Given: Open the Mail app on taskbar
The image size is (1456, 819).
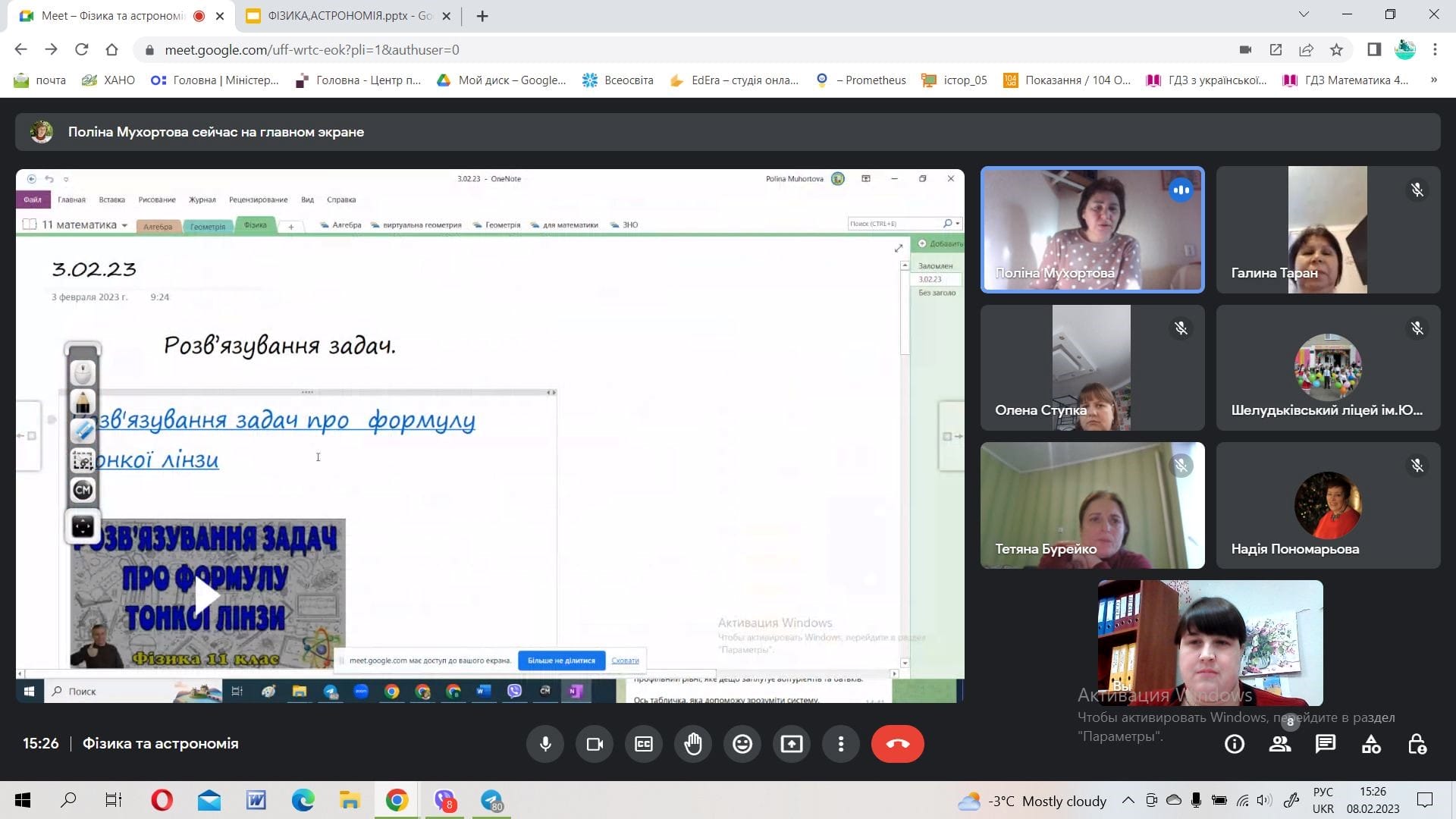Looking at the screenshot, I should (x=209, y=800).
